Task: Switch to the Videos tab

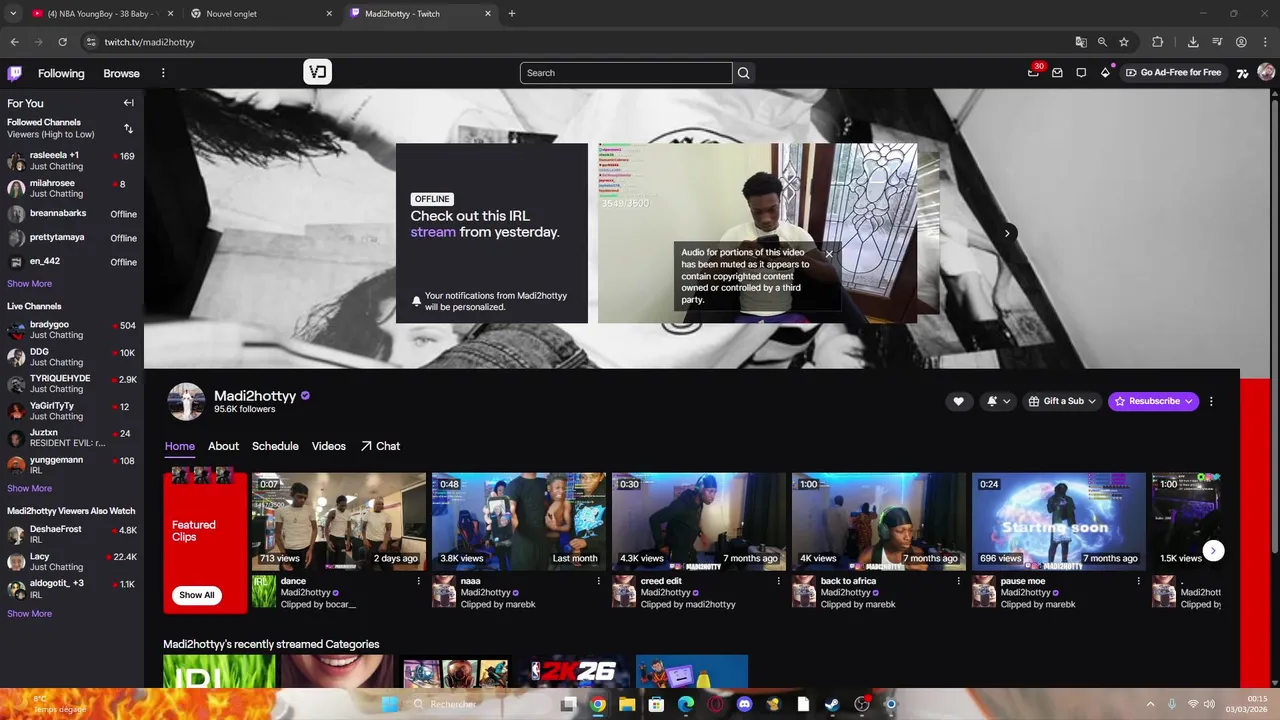Action: click(x=328, y=446)
